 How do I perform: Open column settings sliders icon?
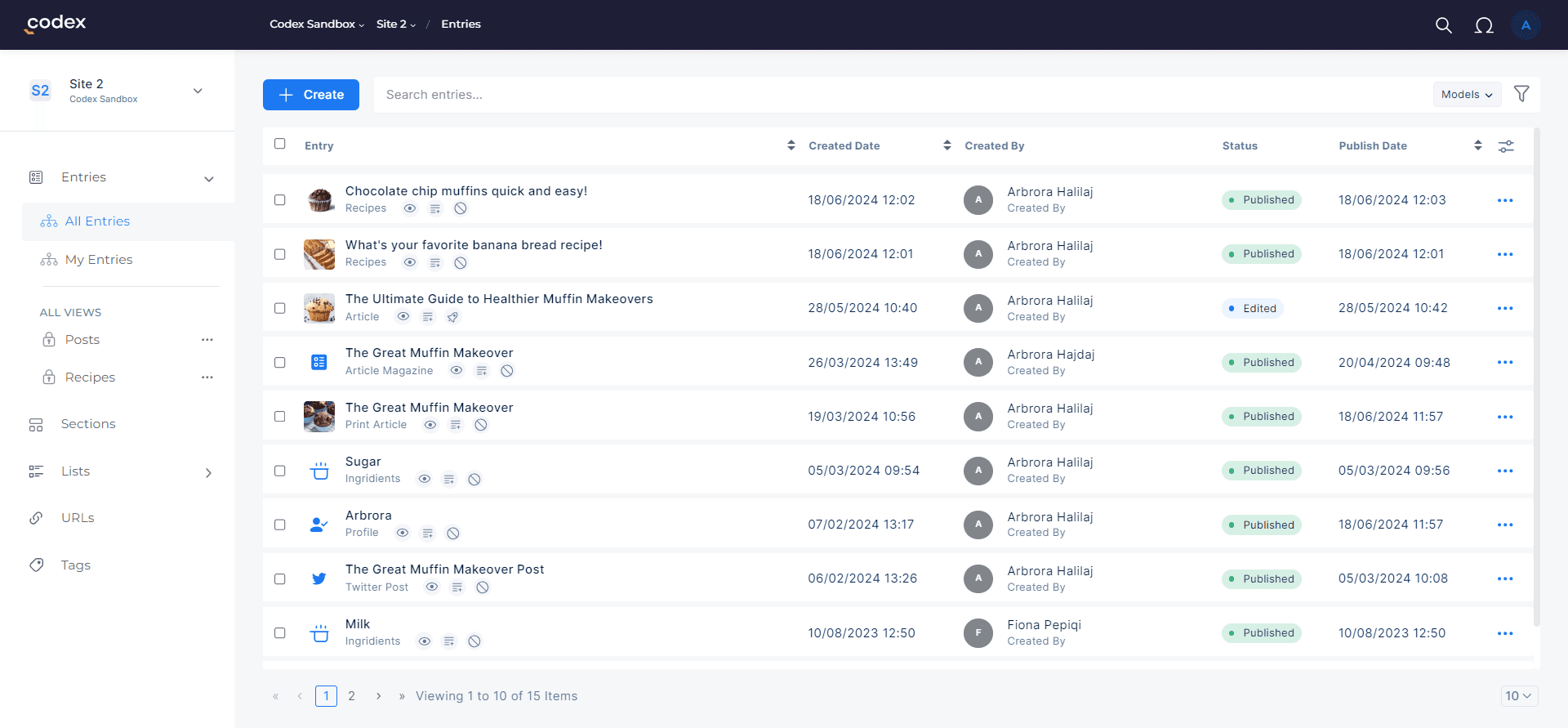point(1506,146)
